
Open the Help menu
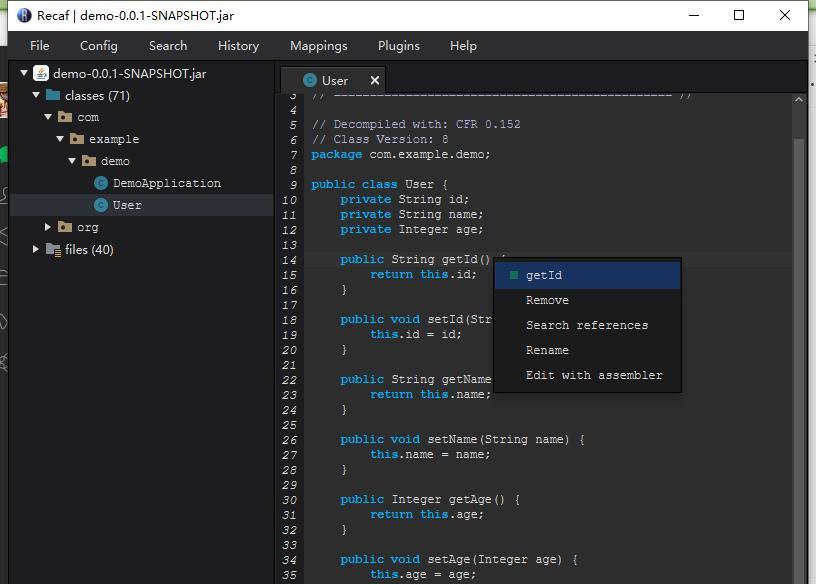coord(463,46)
